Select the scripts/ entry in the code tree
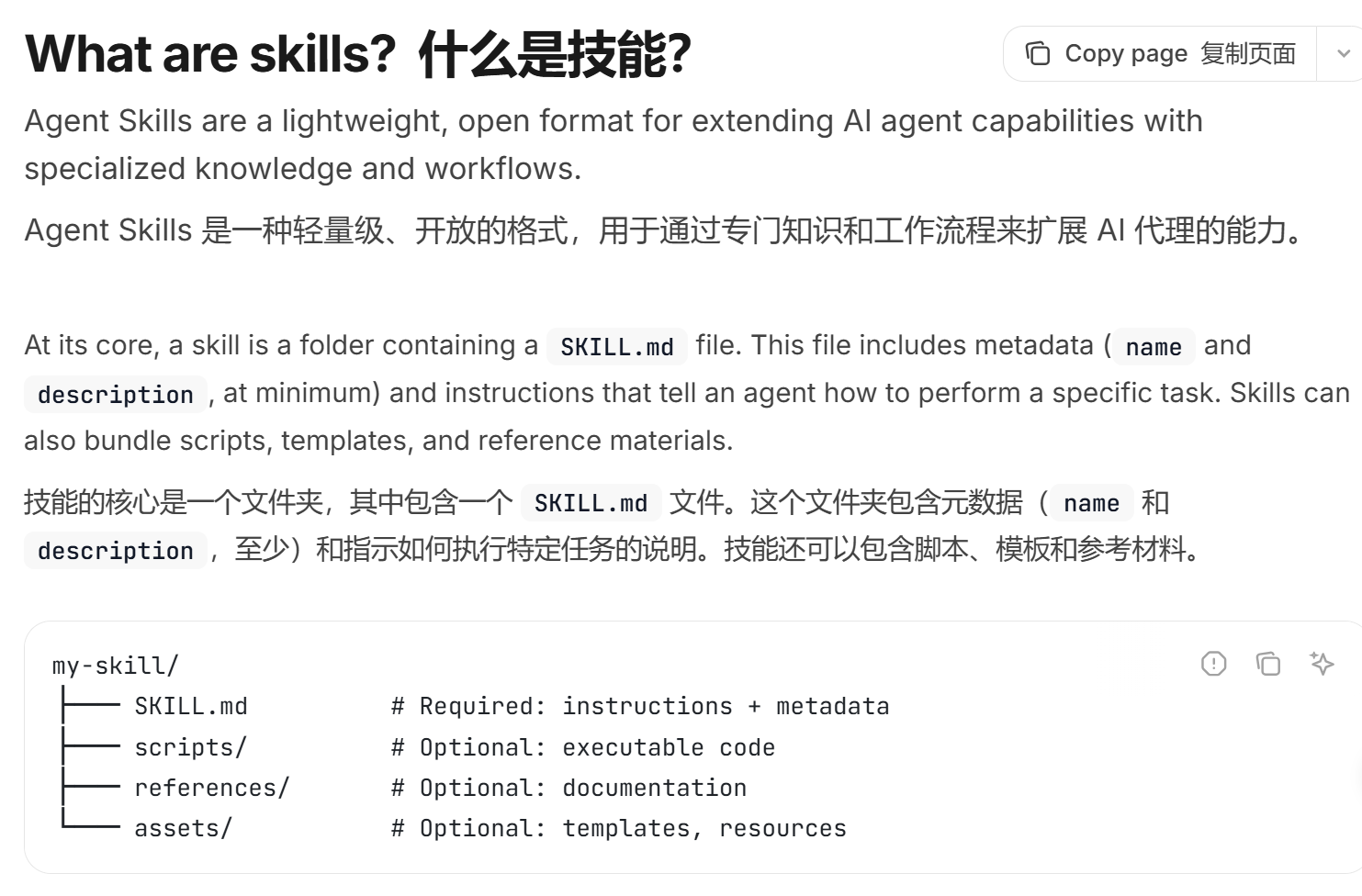 191,747
